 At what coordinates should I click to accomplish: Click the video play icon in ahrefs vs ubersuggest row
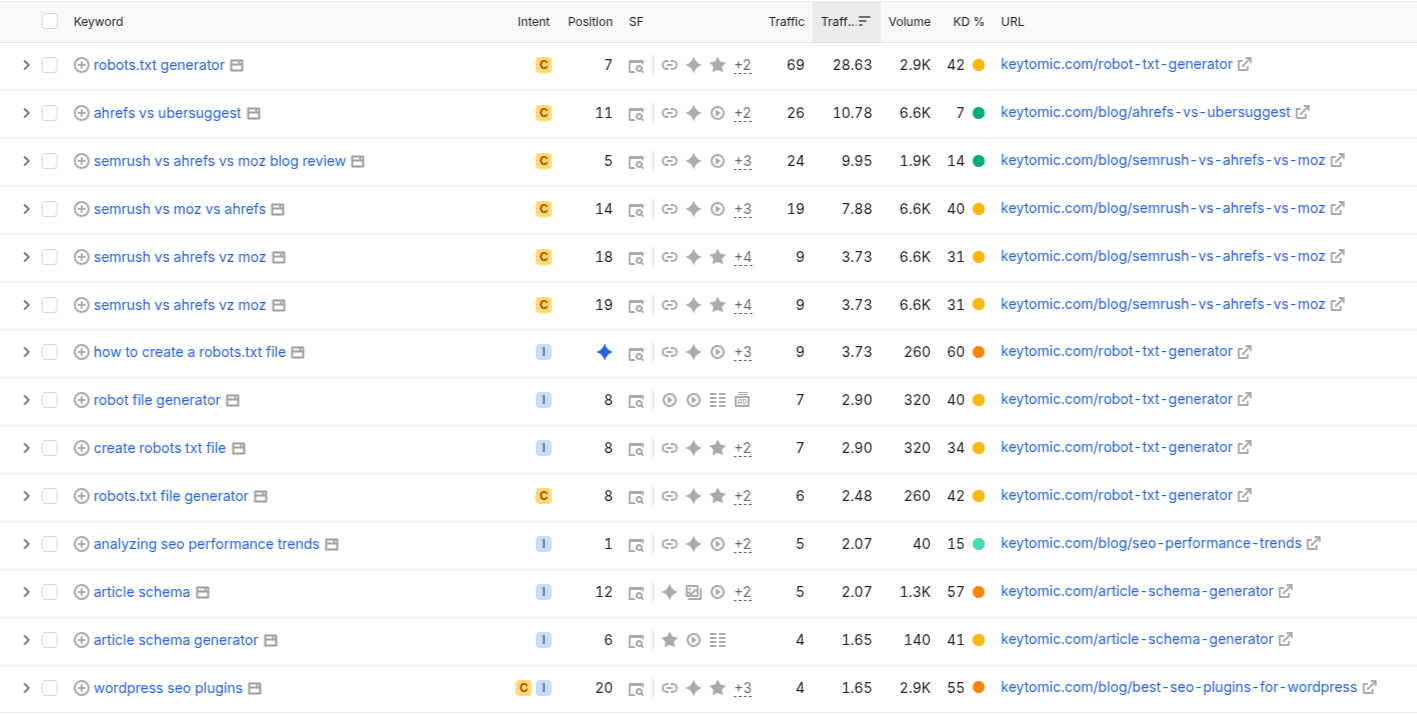click(x=717, y=113)
